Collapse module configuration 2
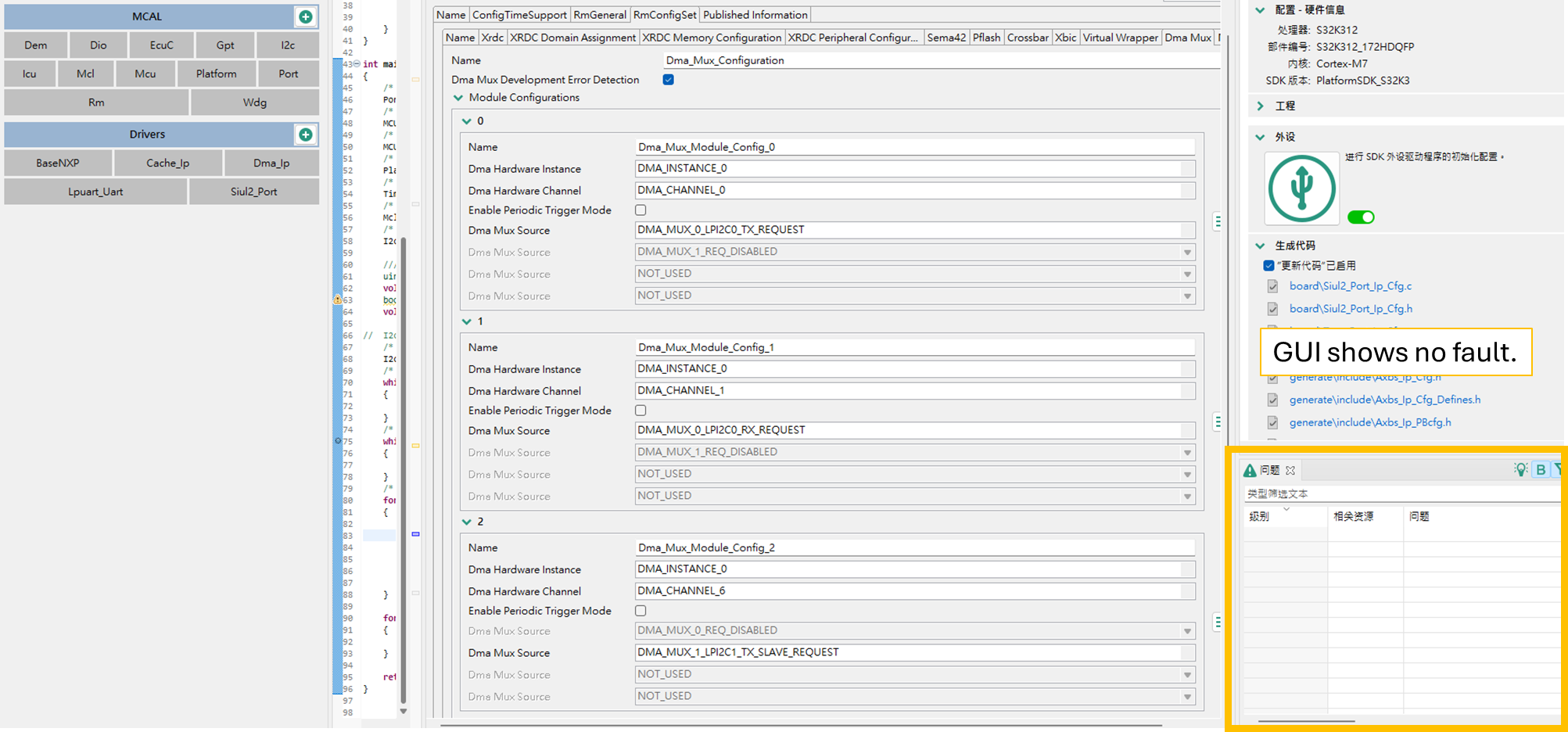Image resolution: width=1568 pixels, height=732 pixels. click(x=467, y=522)
